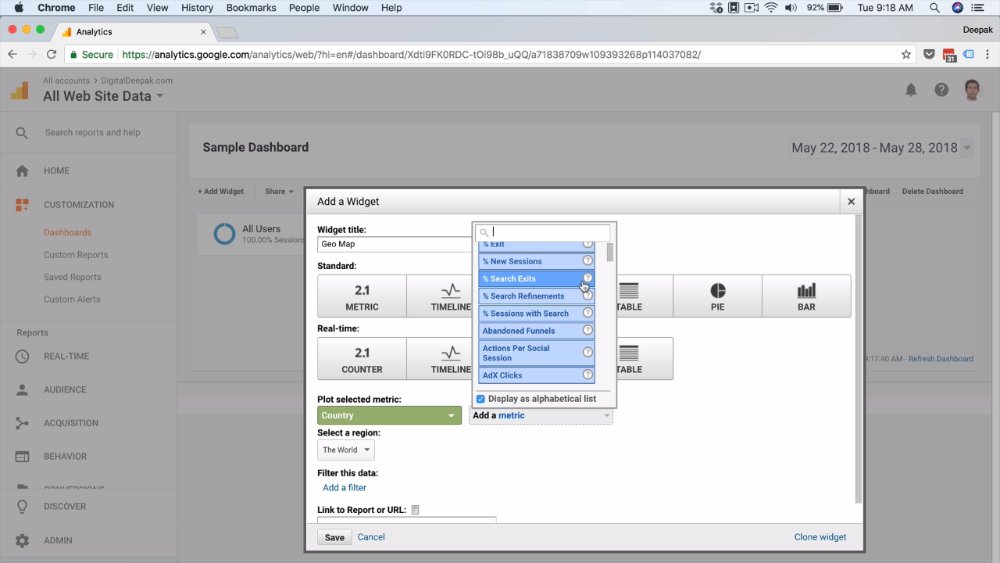Open the People menu
This screenshot has width=1000, height=563.
(x=304, y=8)
